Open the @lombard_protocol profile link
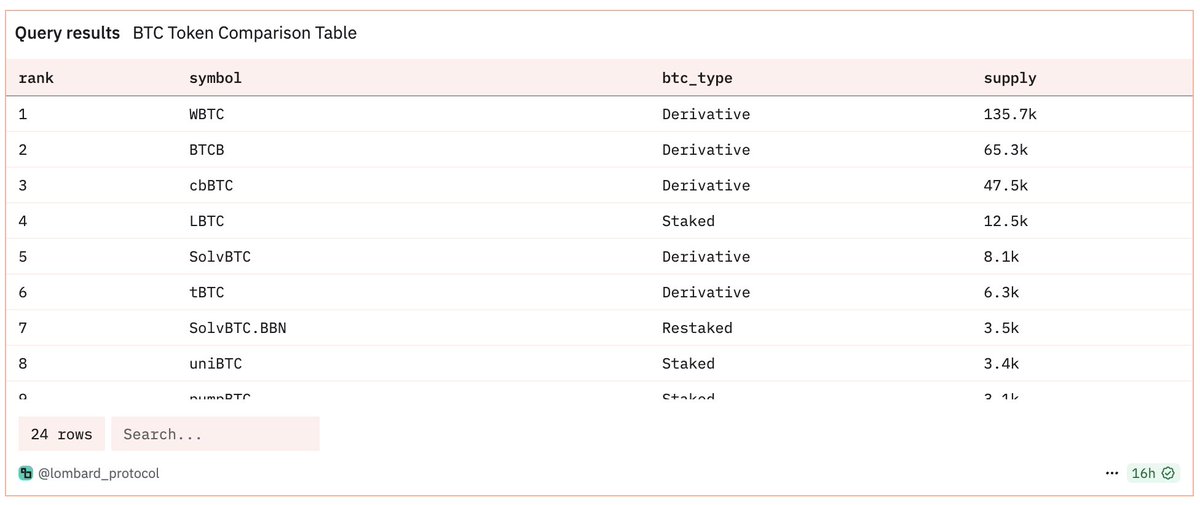 (x=97, y=473)
